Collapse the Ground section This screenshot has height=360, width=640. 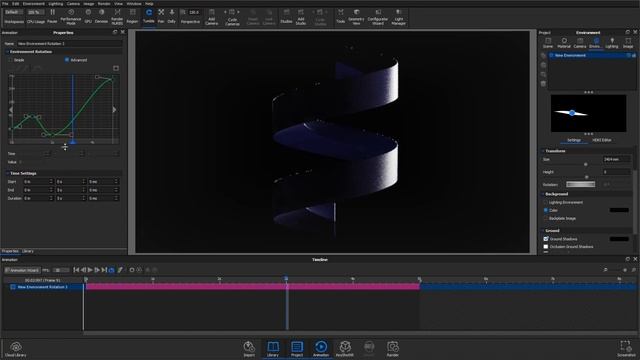543,231
